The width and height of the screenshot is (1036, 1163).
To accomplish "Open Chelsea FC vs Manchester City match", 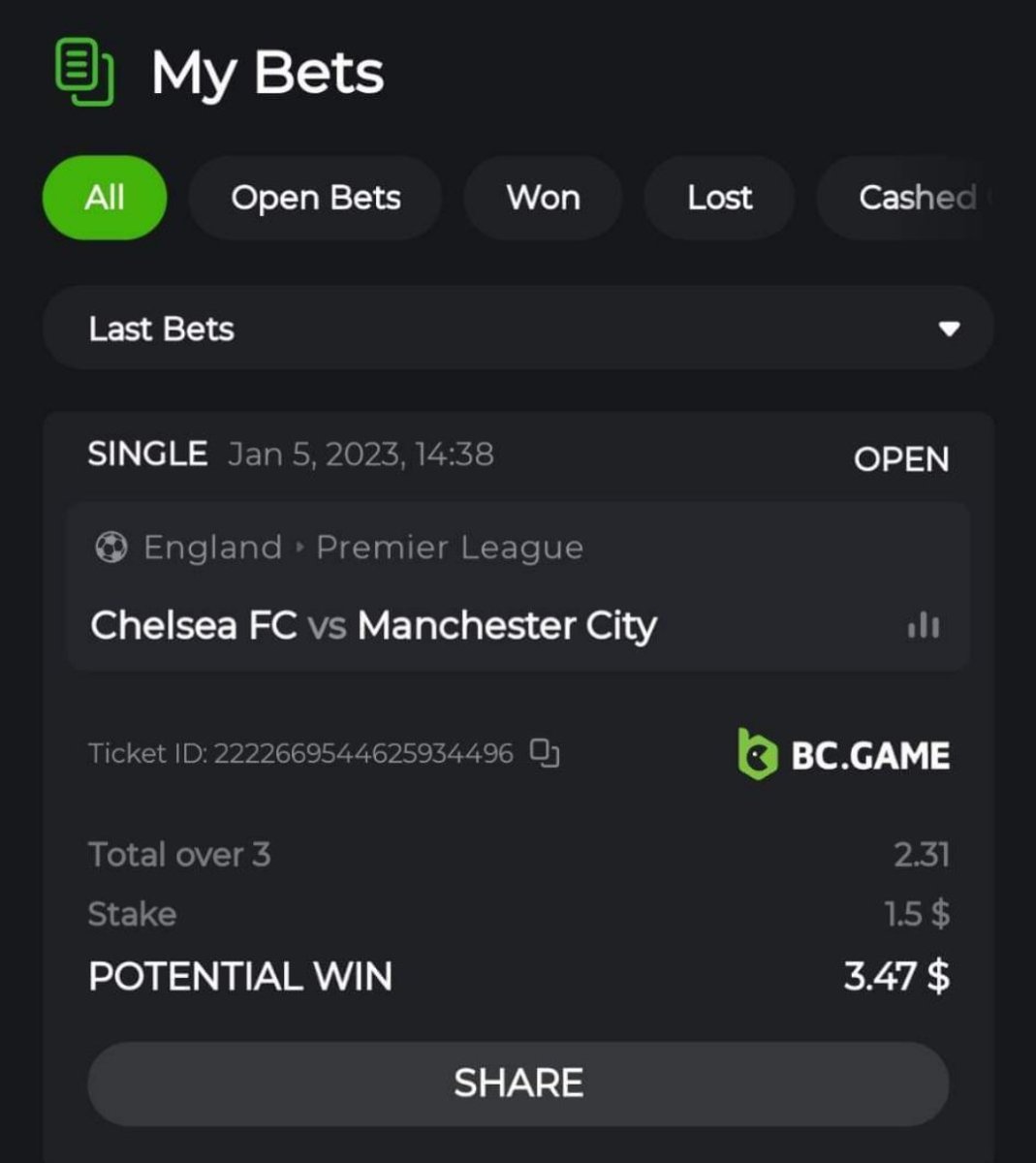I will pyautogui.click(x=374, y=625).
